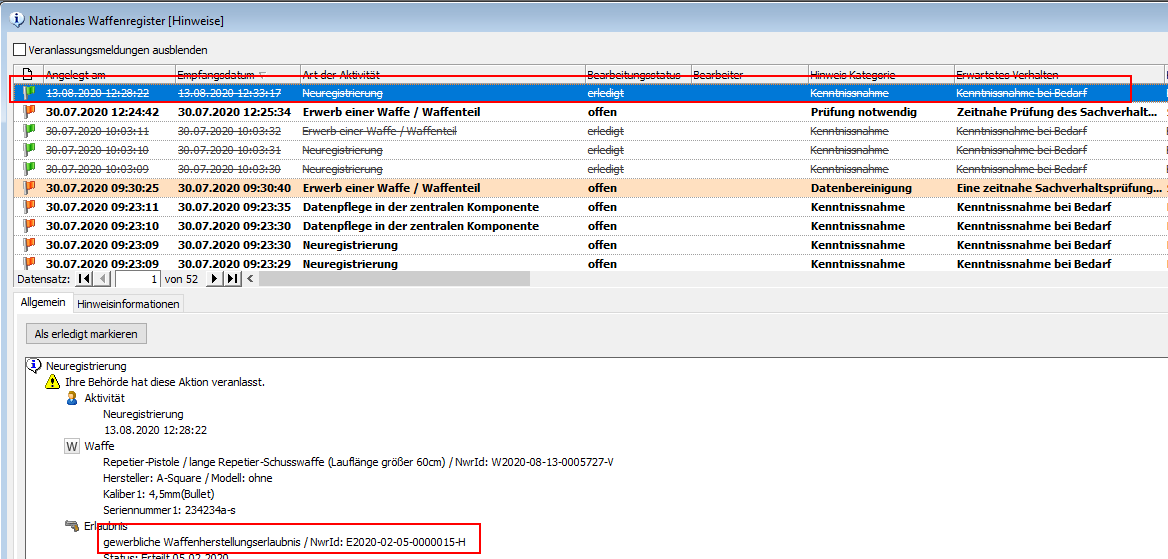Jump to the last record button
This screenshot has width=1168, height=559.
click(x=233, y=279)
